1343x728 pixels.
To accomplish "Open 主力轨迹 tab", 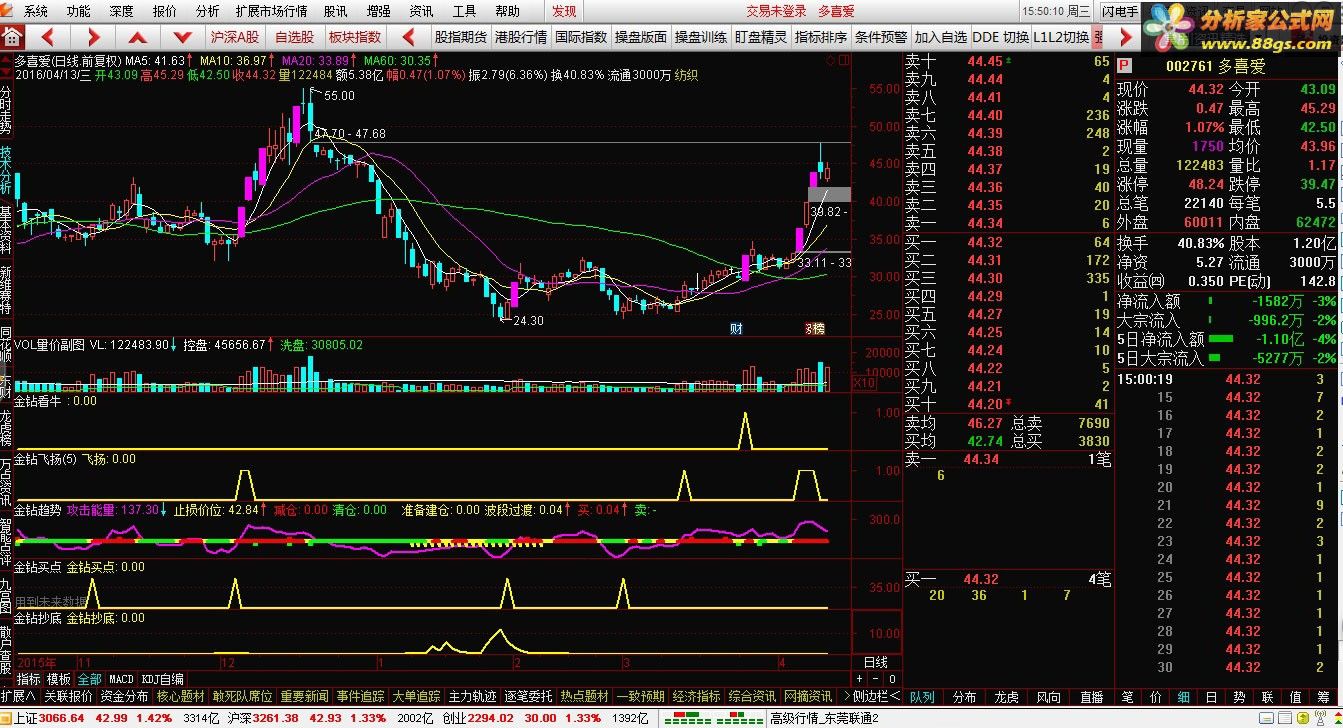I will tap(472, 696).
